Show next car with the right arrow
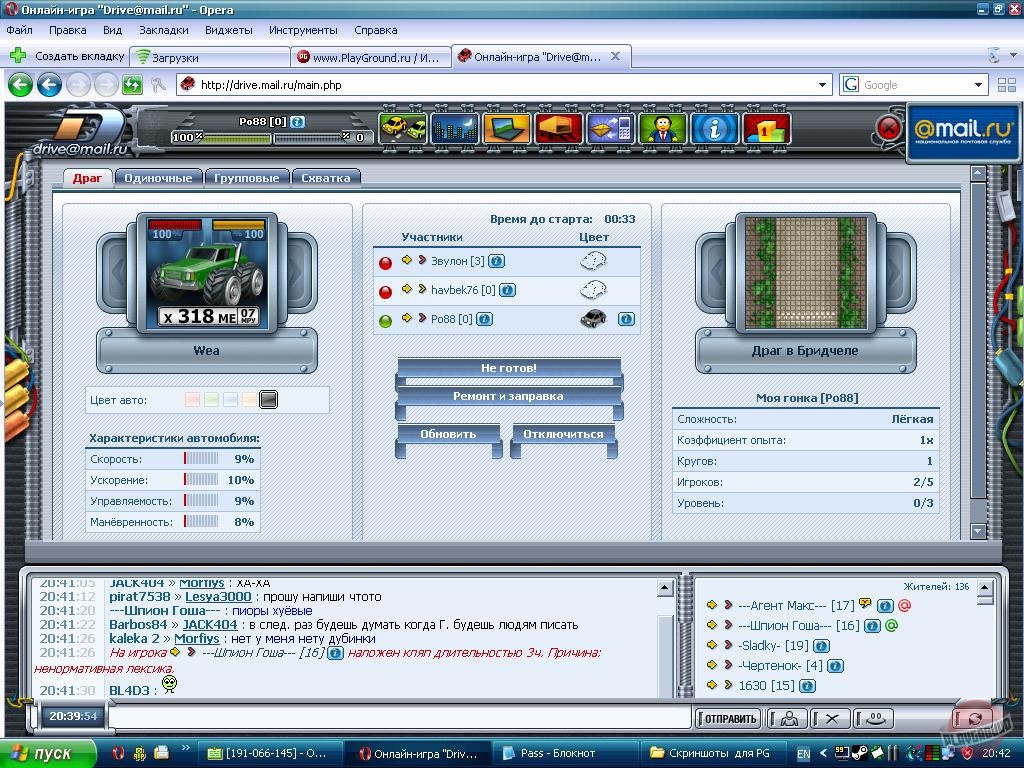 pyautogui.click(x=299, y=271)
